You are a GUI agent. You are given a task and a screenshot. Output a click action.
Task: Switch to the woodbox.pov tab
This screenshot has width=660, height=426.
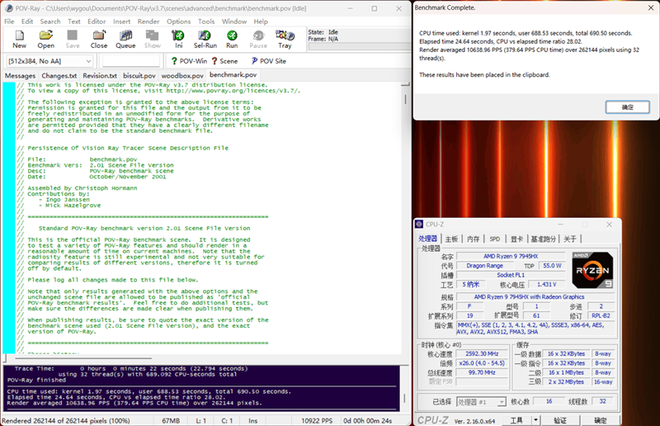point(181,75)
